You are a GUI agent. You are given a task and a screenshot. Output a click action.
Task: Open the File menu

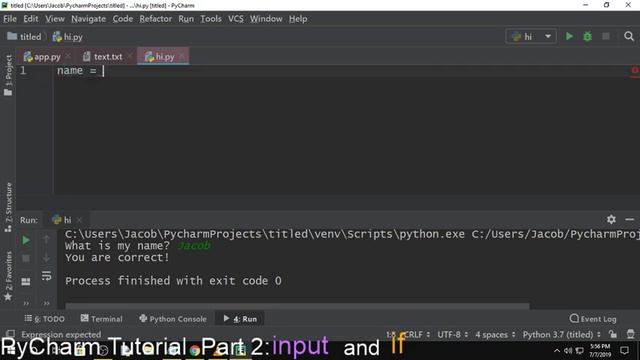click(10, 19)
